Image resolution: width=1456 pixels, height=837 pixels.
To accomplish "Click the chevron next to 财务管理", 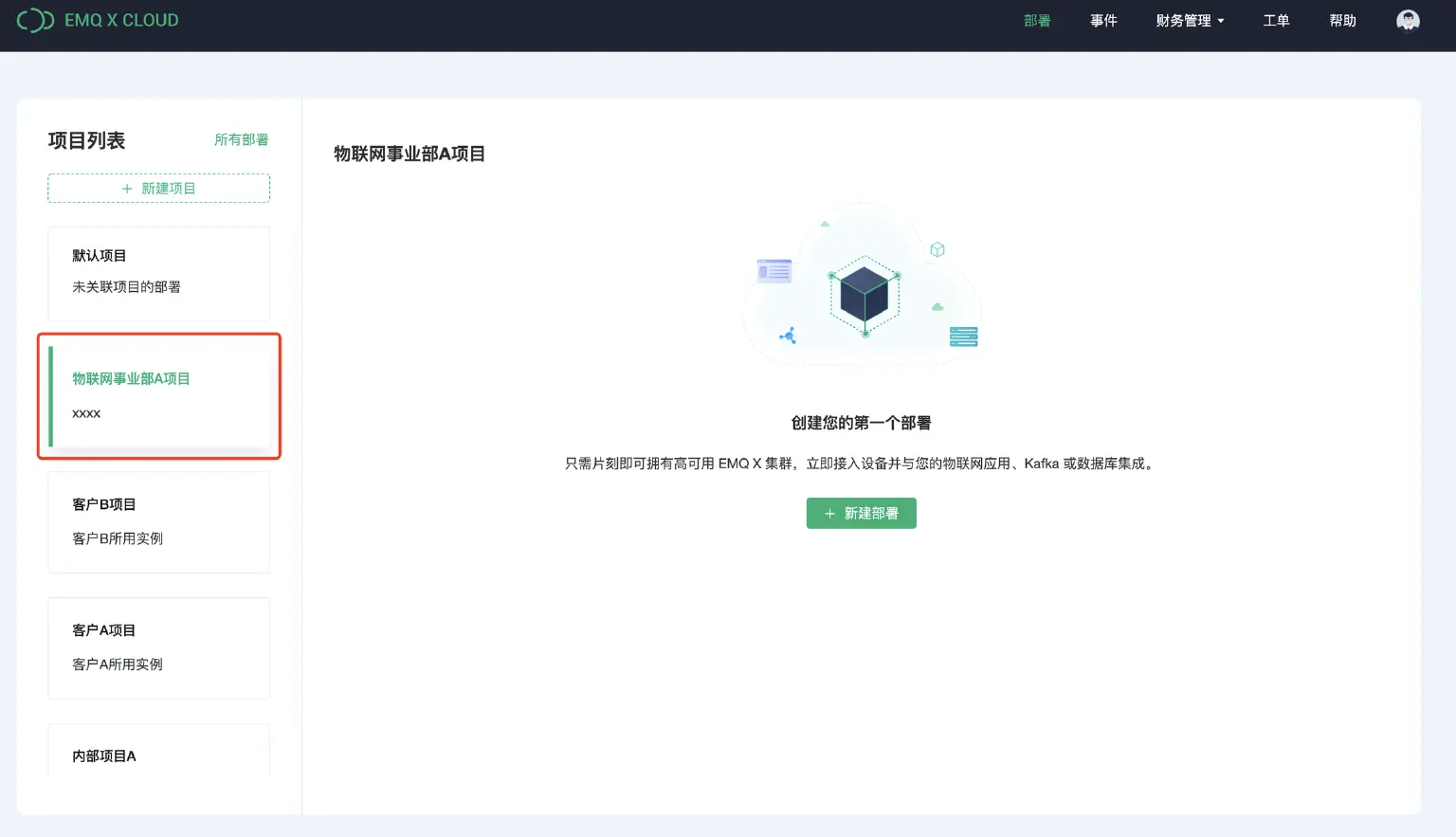I will tap(1221, 21).
